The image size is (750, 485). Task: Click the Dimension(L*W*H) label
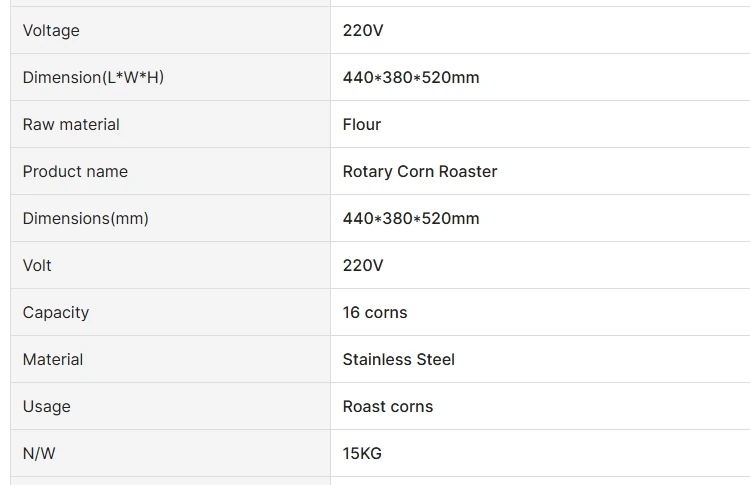[93, 77]
